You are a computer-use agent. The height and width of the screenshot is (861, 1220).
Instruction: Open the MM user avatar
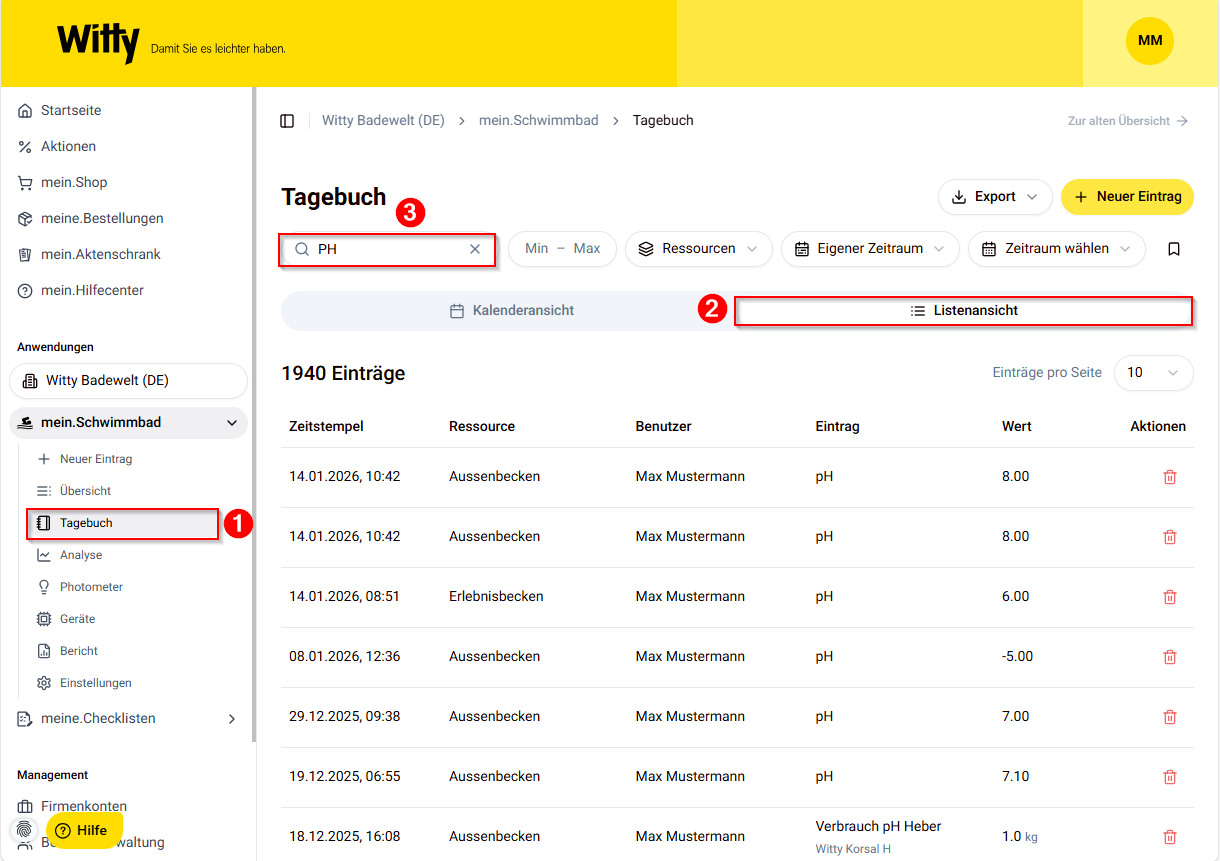(1149, 41)
